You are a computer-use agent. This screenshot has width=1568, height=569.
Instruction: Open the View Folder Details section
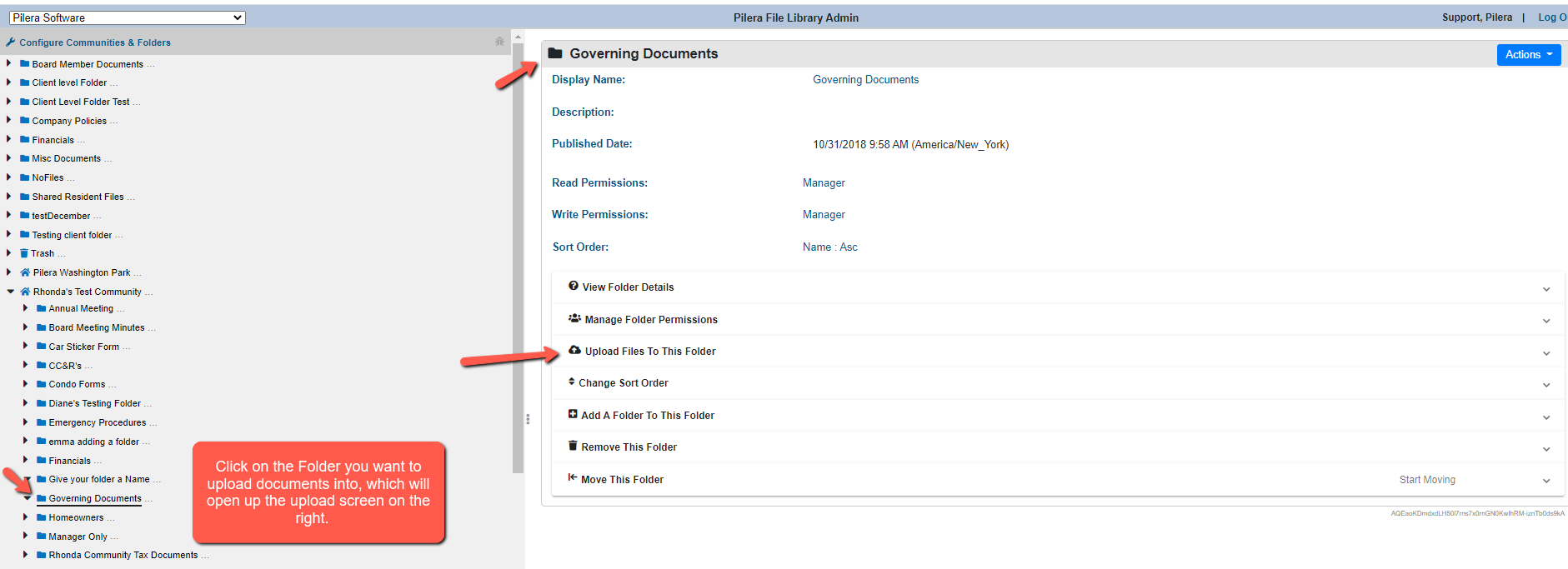(1058, 287)
